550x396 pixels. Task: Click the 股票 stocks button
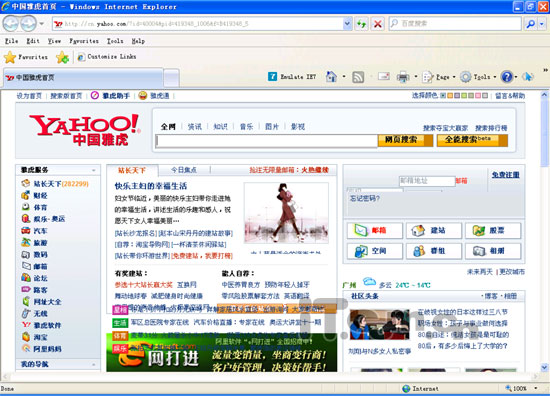click(x=493, y=230)
